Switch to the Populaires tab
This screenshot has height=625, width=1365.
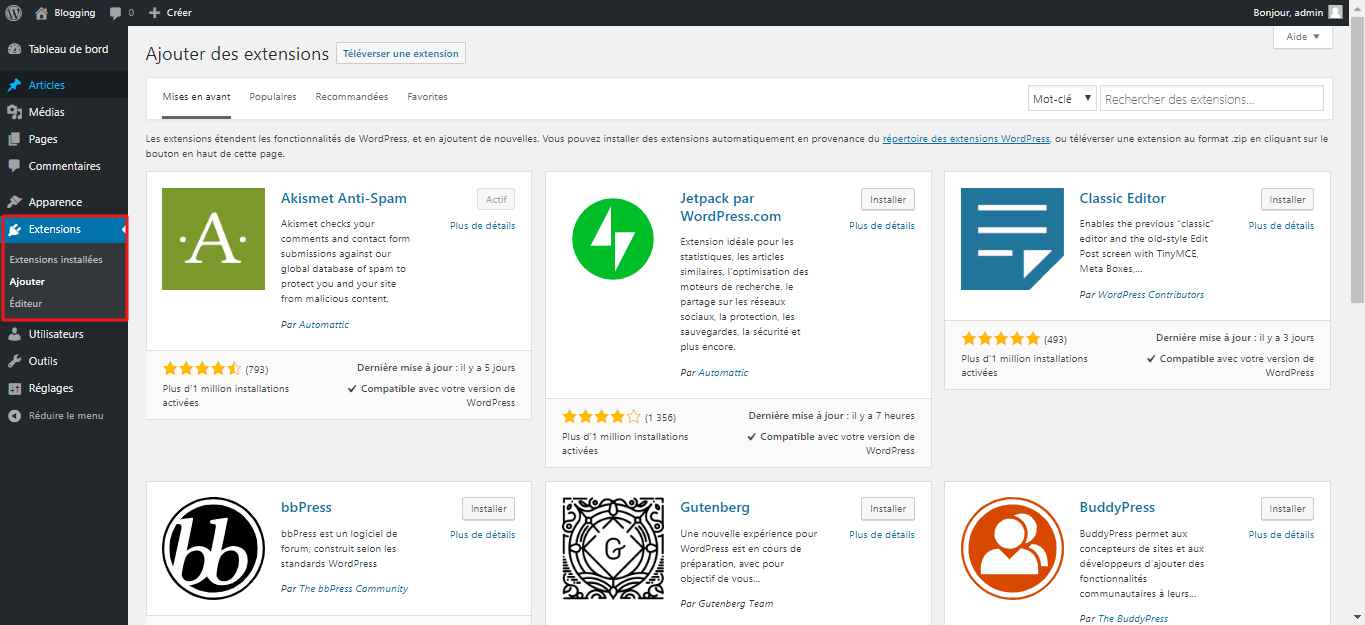[x=273, y=97]
